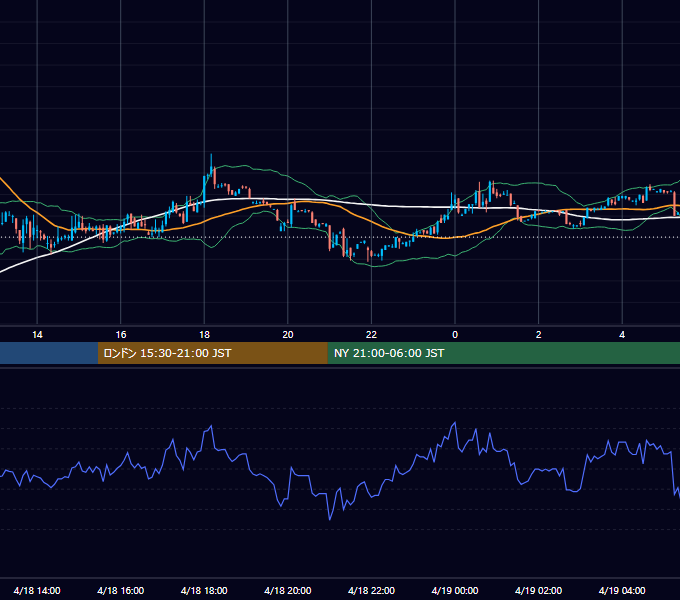Click the 20 hour axis label
Screen dimensions: 680x600
click(288, 335)
